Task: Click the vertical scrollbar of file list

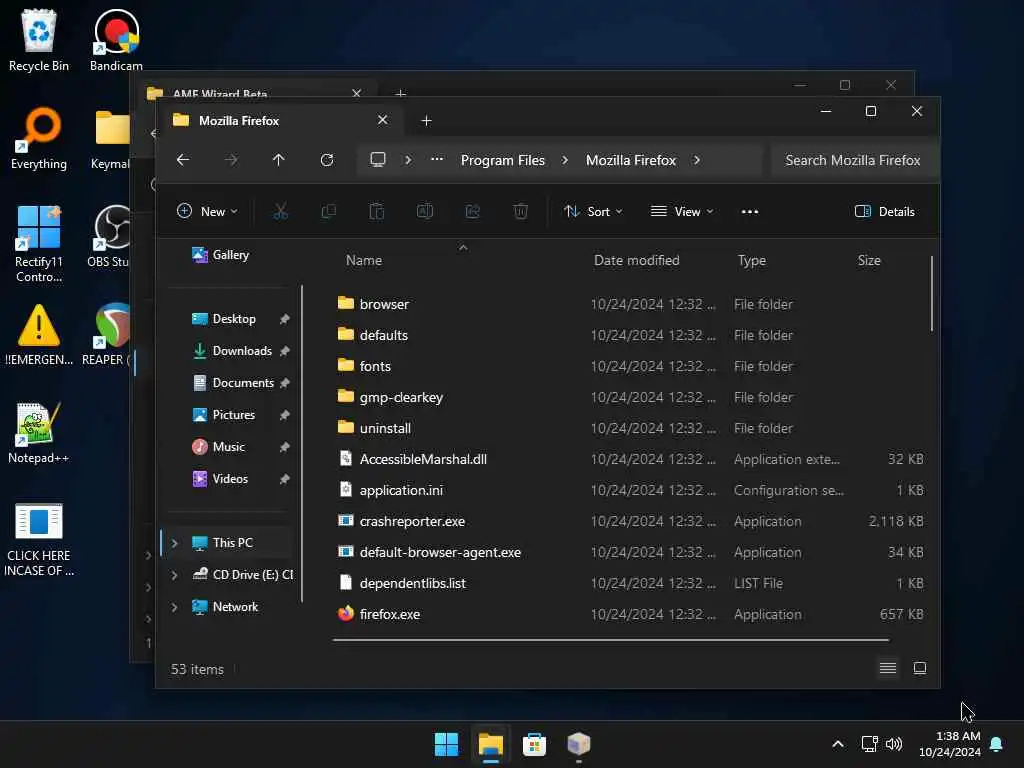Action: (x=931, y=293)
